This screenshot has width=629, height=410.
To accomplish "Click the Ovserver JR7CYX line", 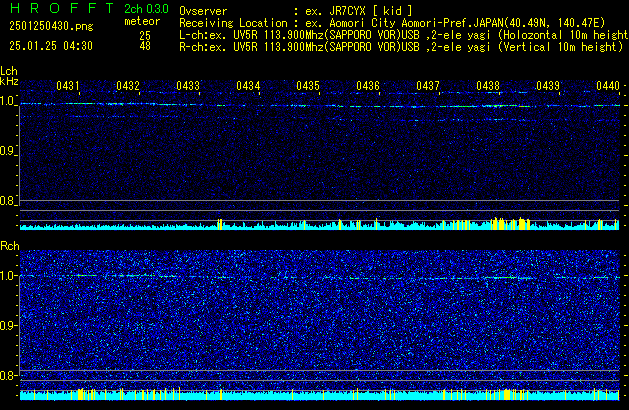I will (296, 11).
